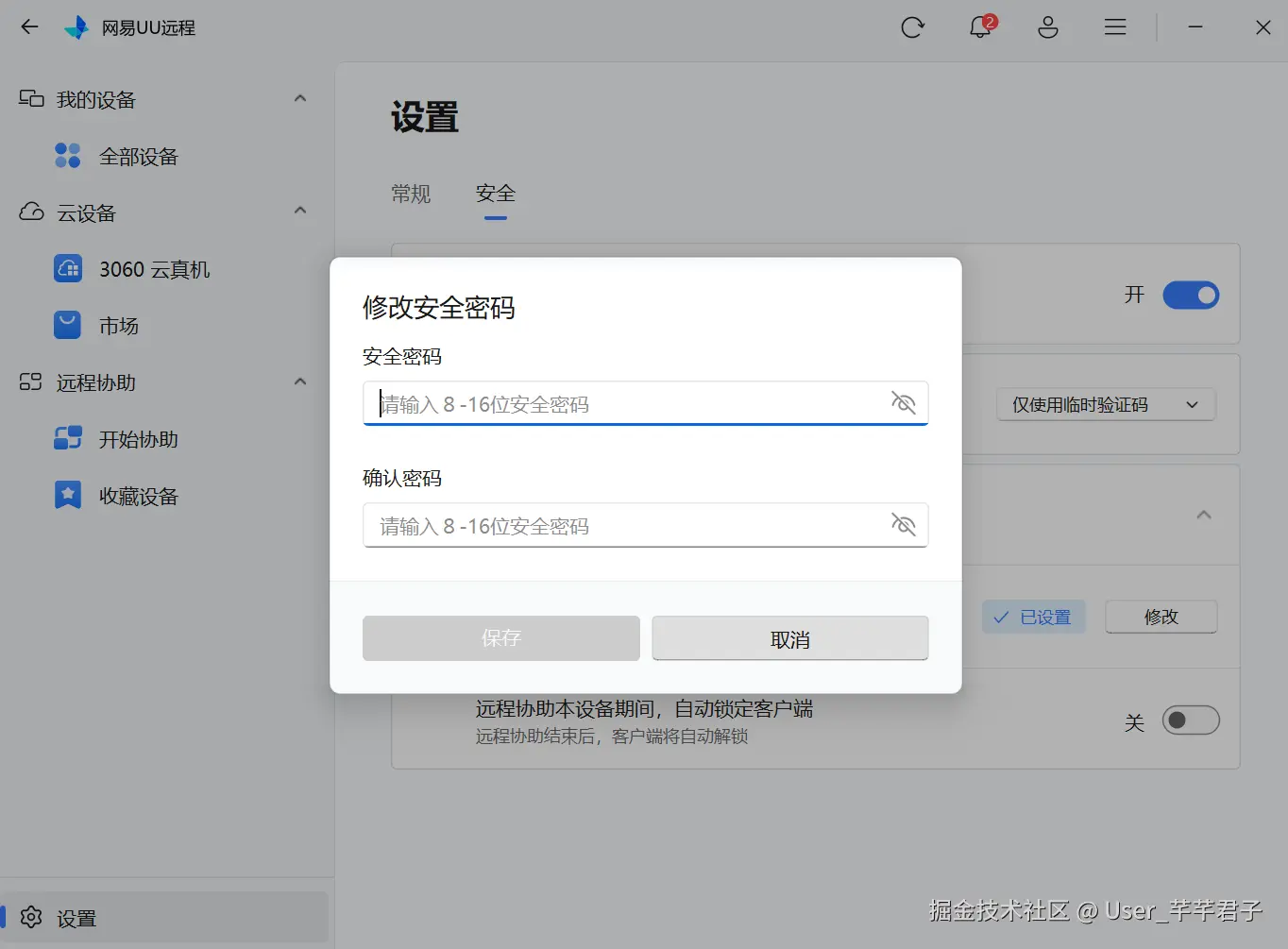Open the hamburger menu icon
Screen dimensions: 1288x949
pyautogui.click(x=1115, y=27)
